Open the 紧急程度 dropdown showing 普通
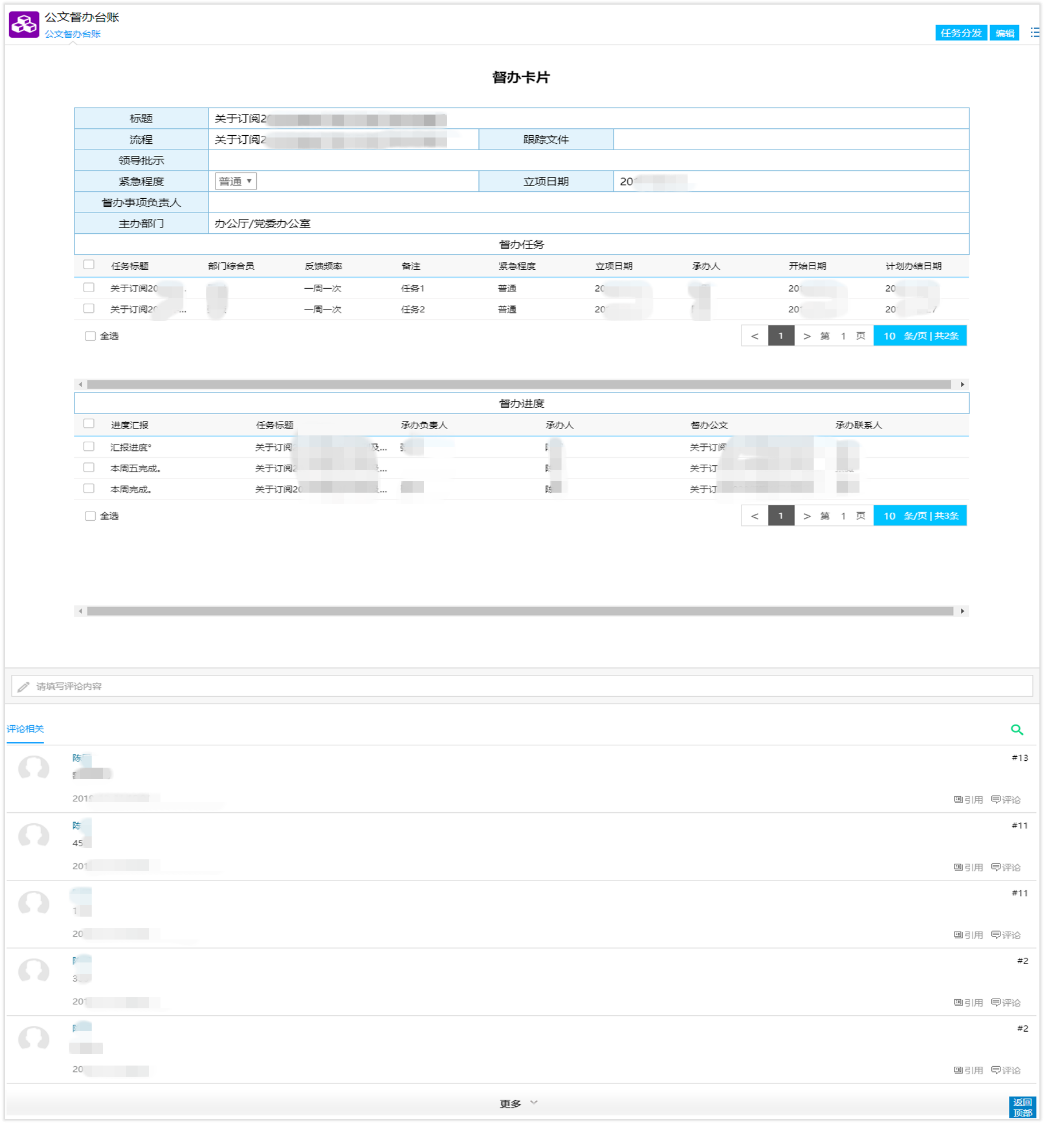The height and width of the screenshot is (1124, 1044). click(236, 181)
